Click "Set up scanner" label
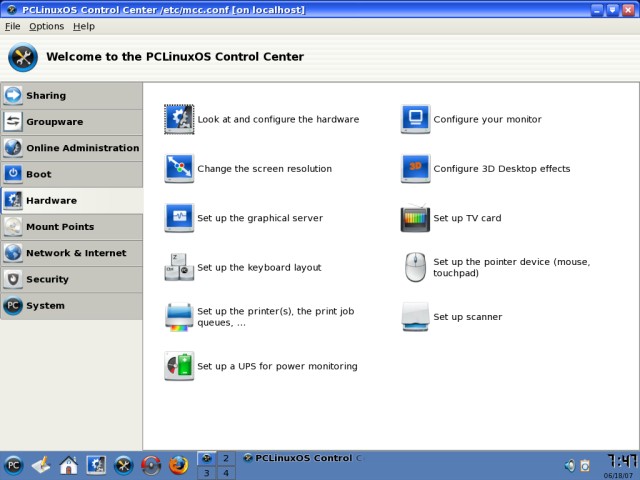 (468, 317)
